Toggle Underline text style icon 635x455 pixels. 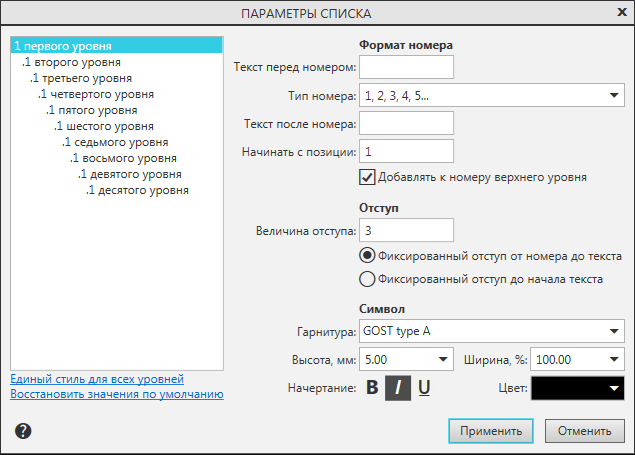(424, 388)
